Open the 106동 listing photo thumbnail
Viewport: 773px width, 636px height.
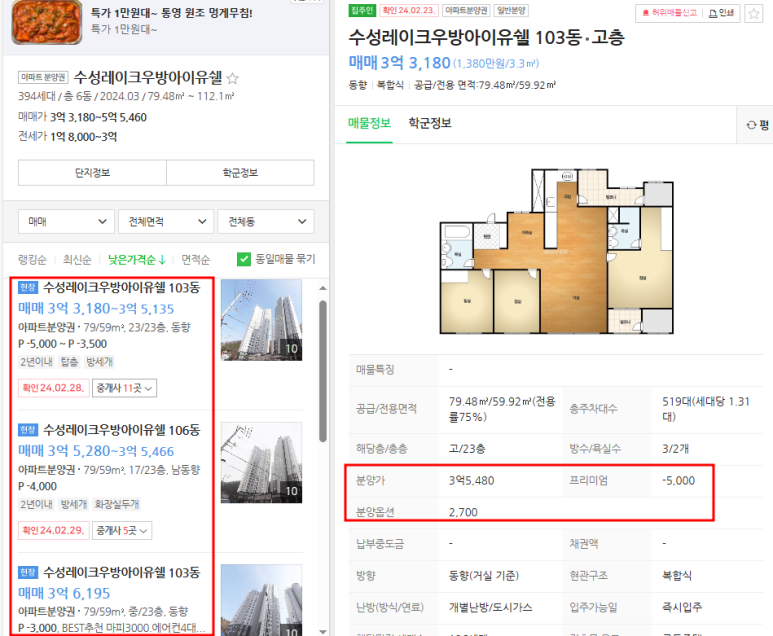point(261,462)
